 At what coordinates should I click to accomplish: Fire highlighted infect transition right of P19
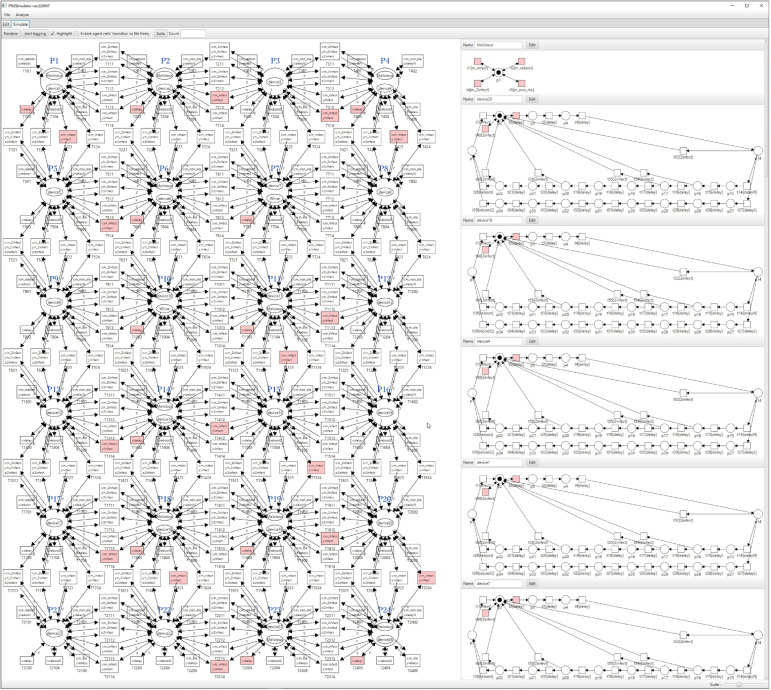(329, 538)
